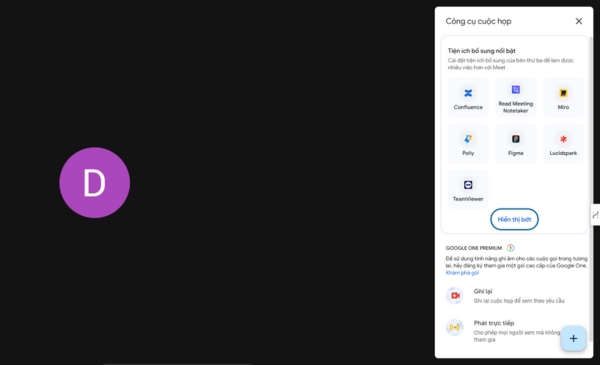The width and height of the screenshot is (600, 365).
Task: Click the side handle tab at panel edge
Action: pos(595,215)
